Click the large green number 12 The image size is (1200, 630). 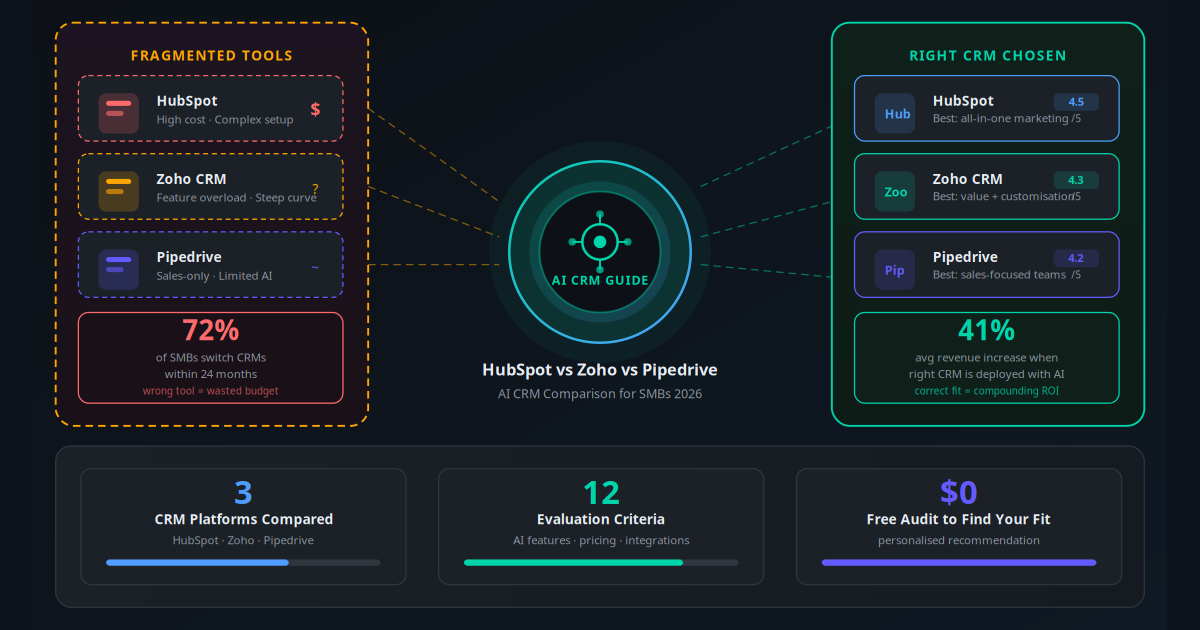(601, 492)
